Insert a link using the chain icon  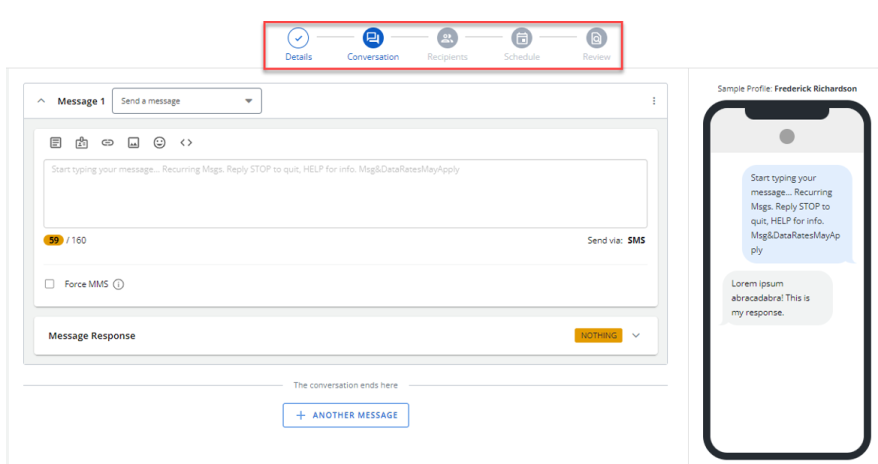pos(108,143)
